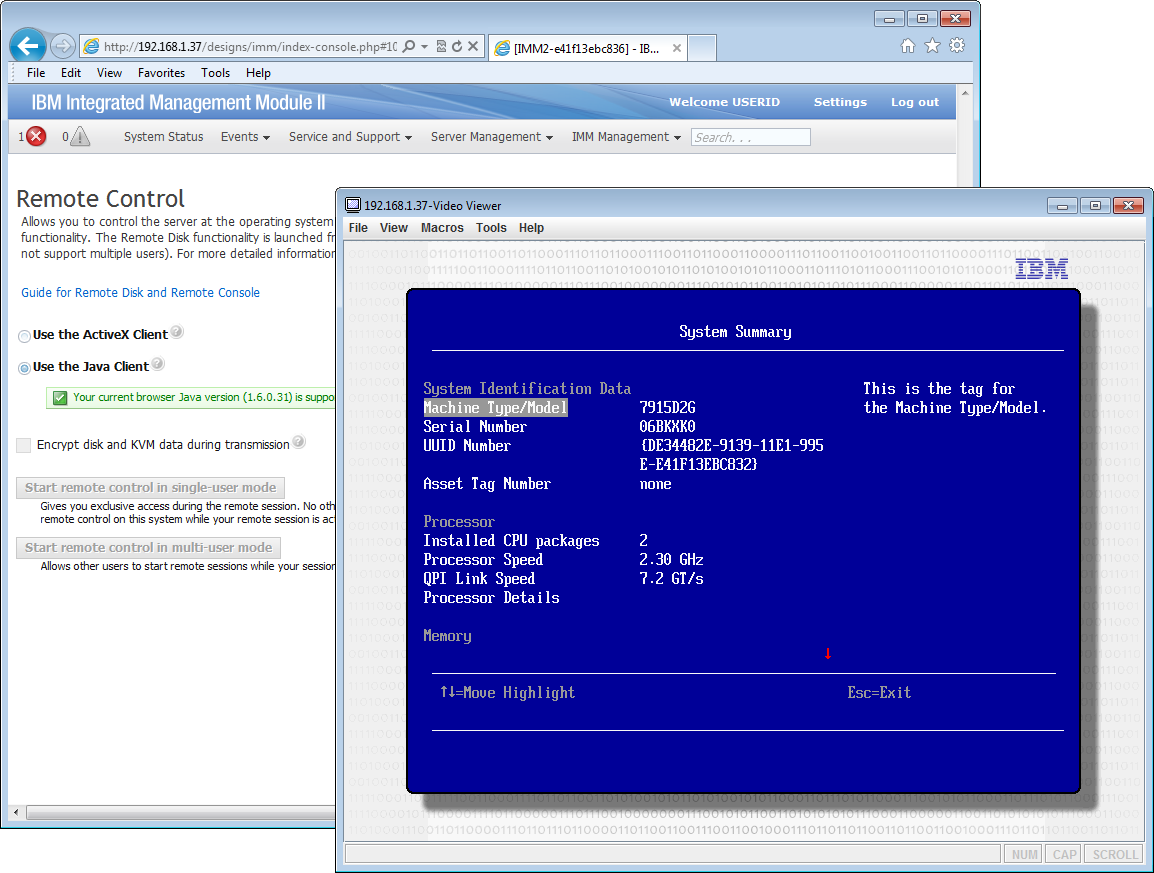This screenshot has width=1154, height=873.
Task: Click the compatibility view icon in address bar
Action: click(441, 46)
